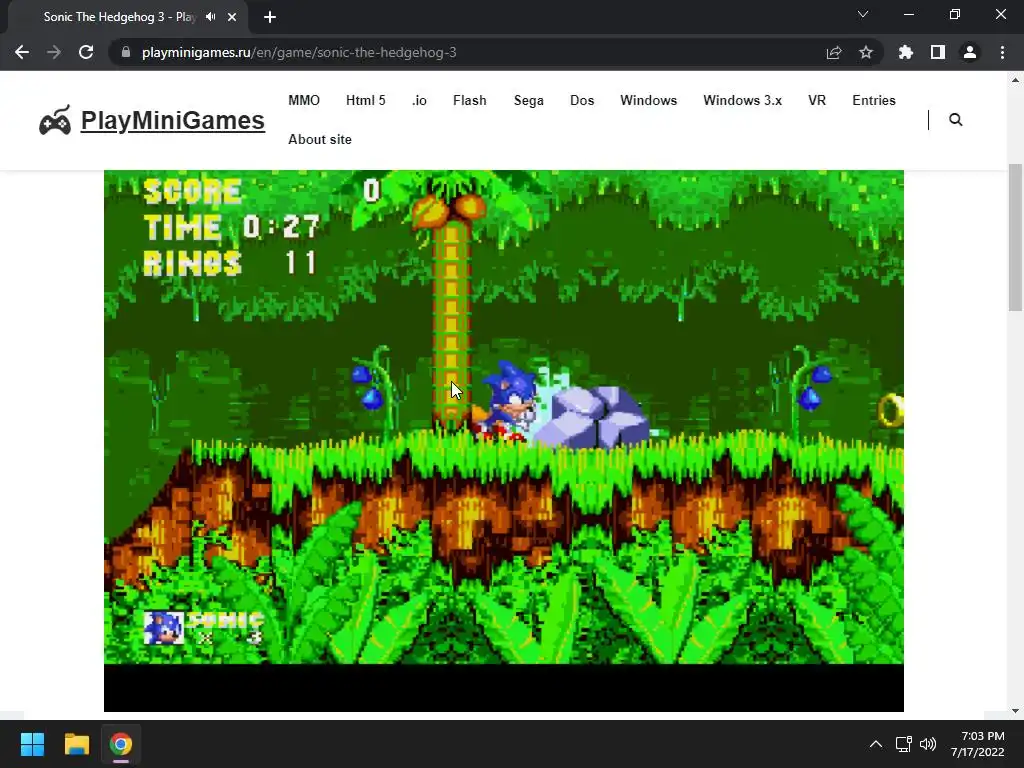Image resolution: width=1024 pixels, height=768 pixels.
Task: Open the Chrome profile avatar
Action: coord(970,52)
